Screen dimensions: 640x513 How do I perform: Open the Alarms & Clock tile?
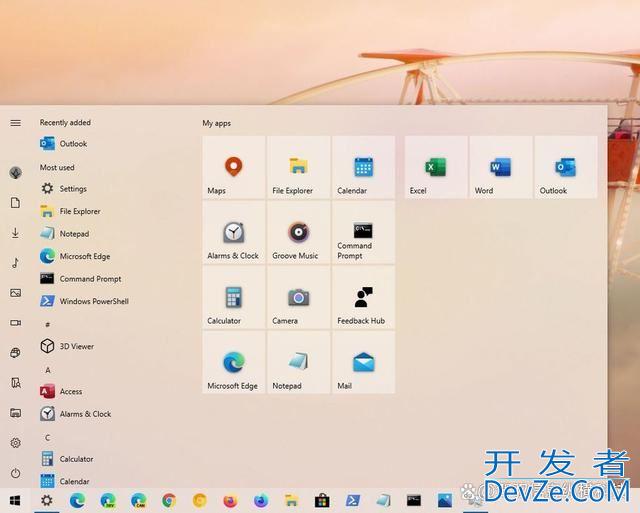pyautogui.click(x=234, y=233)
